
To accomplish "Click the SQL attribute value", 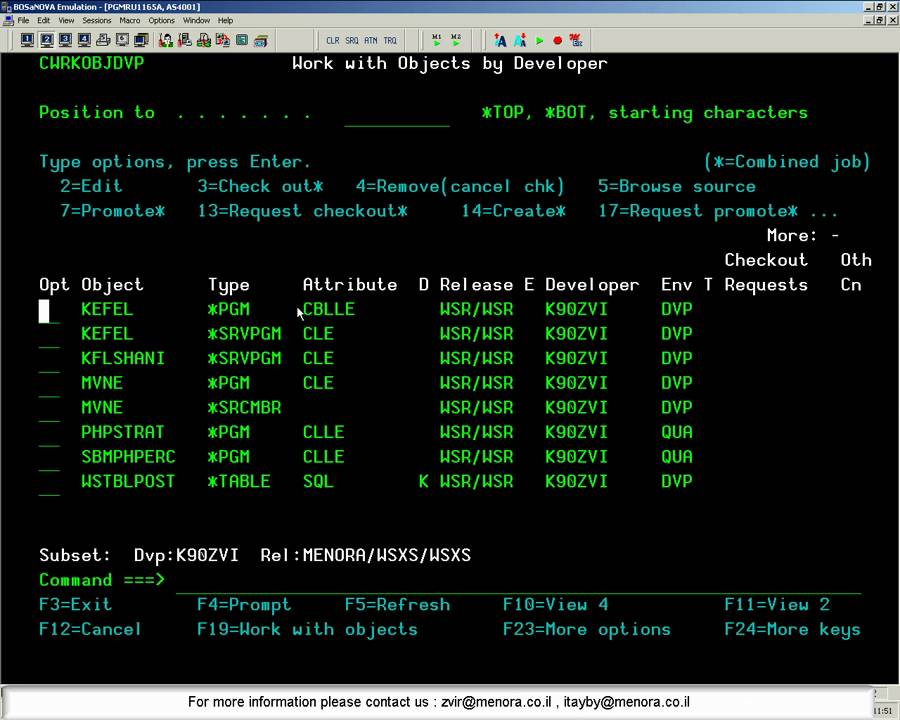I will (318, 481).
